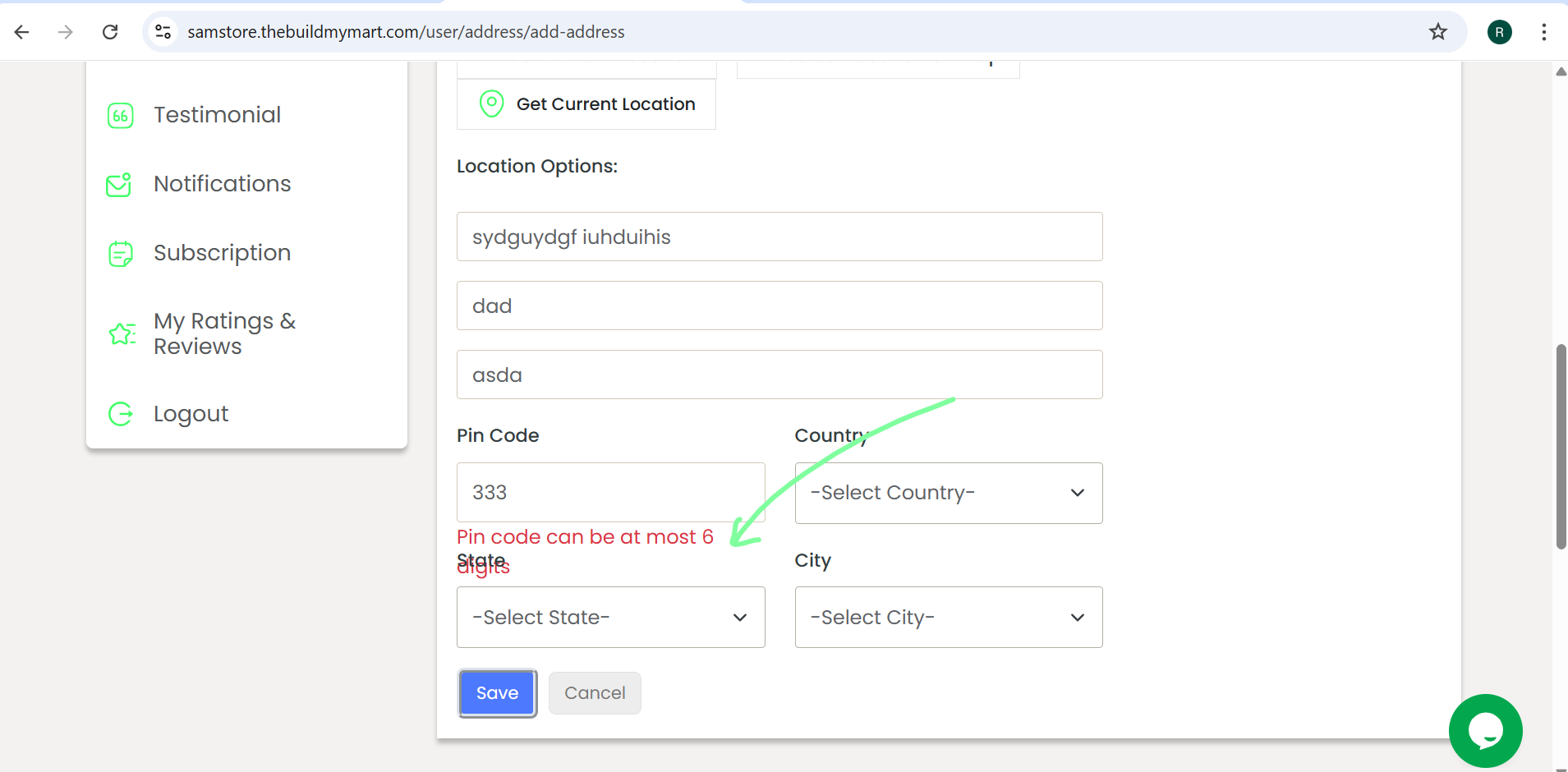
Task: Click the scrollbar up arrow
Action: [x=1561, y=71]
